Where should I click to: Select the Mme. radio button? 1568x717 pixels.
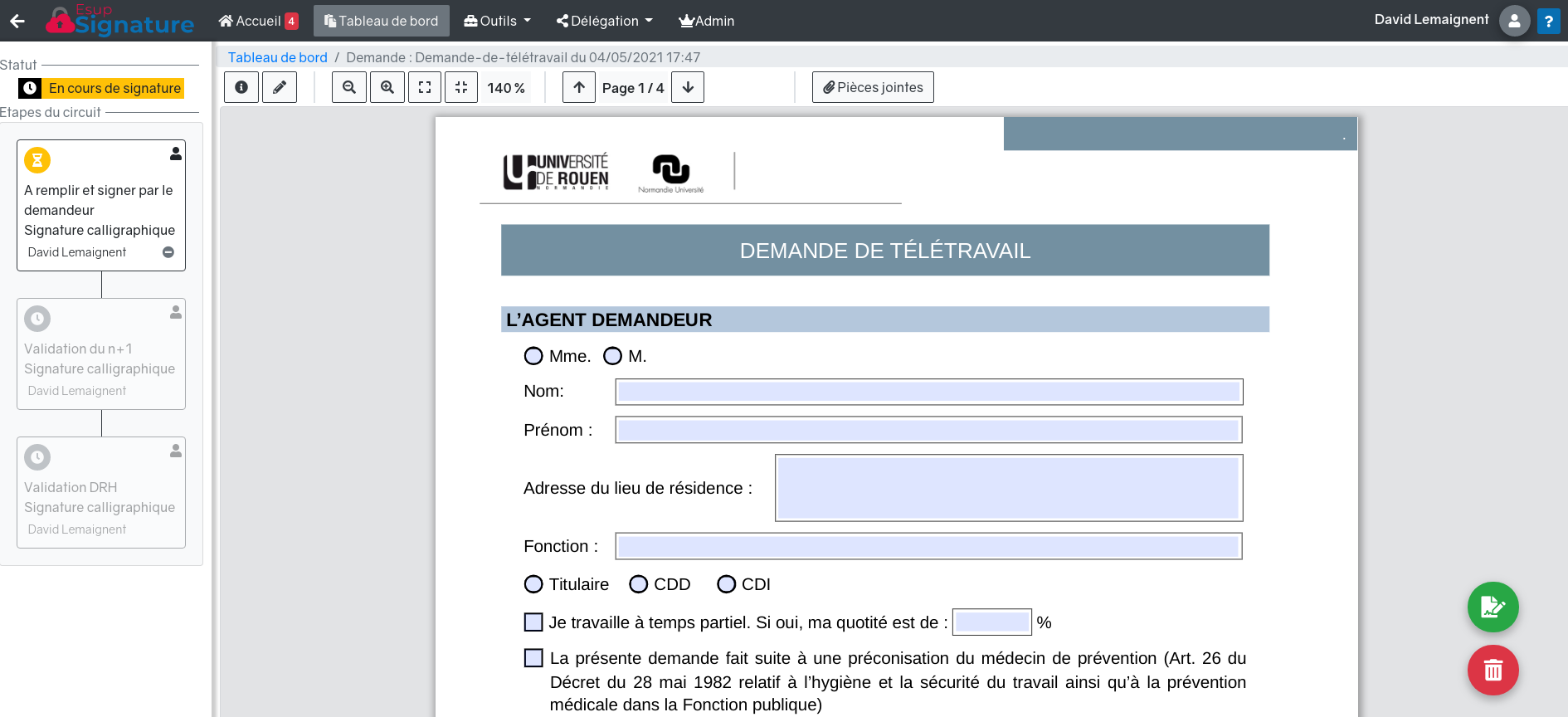(x=533, y=356)
